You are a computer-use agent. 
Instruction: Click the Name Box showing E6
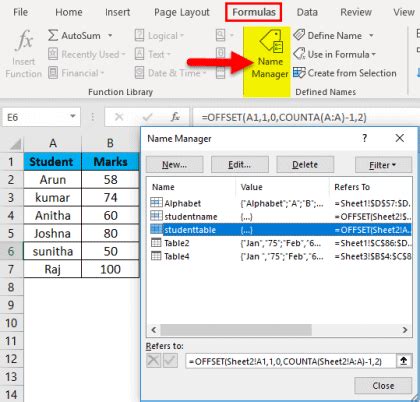(37, 117)
